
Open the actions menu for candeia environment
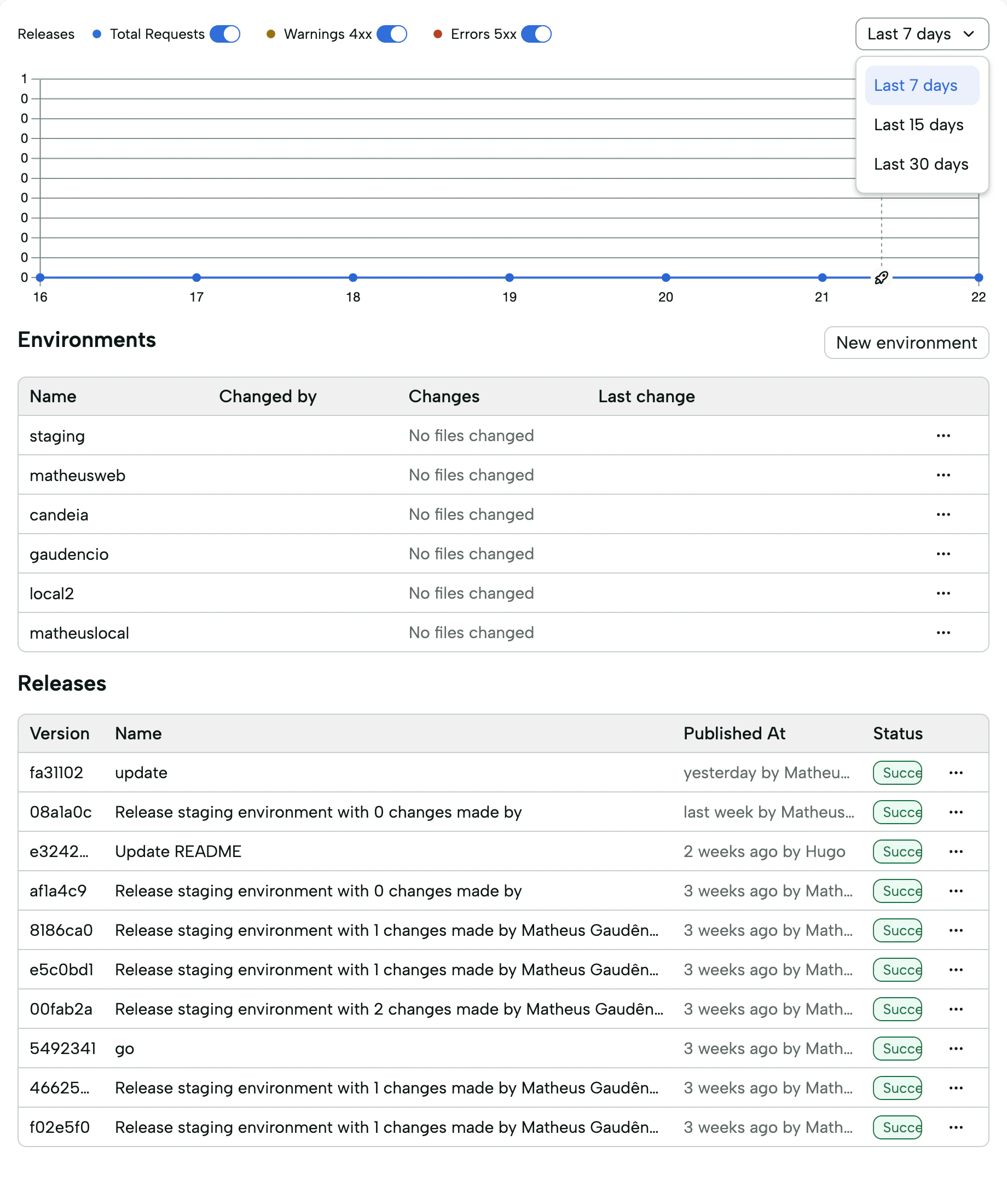coord(944,514)
